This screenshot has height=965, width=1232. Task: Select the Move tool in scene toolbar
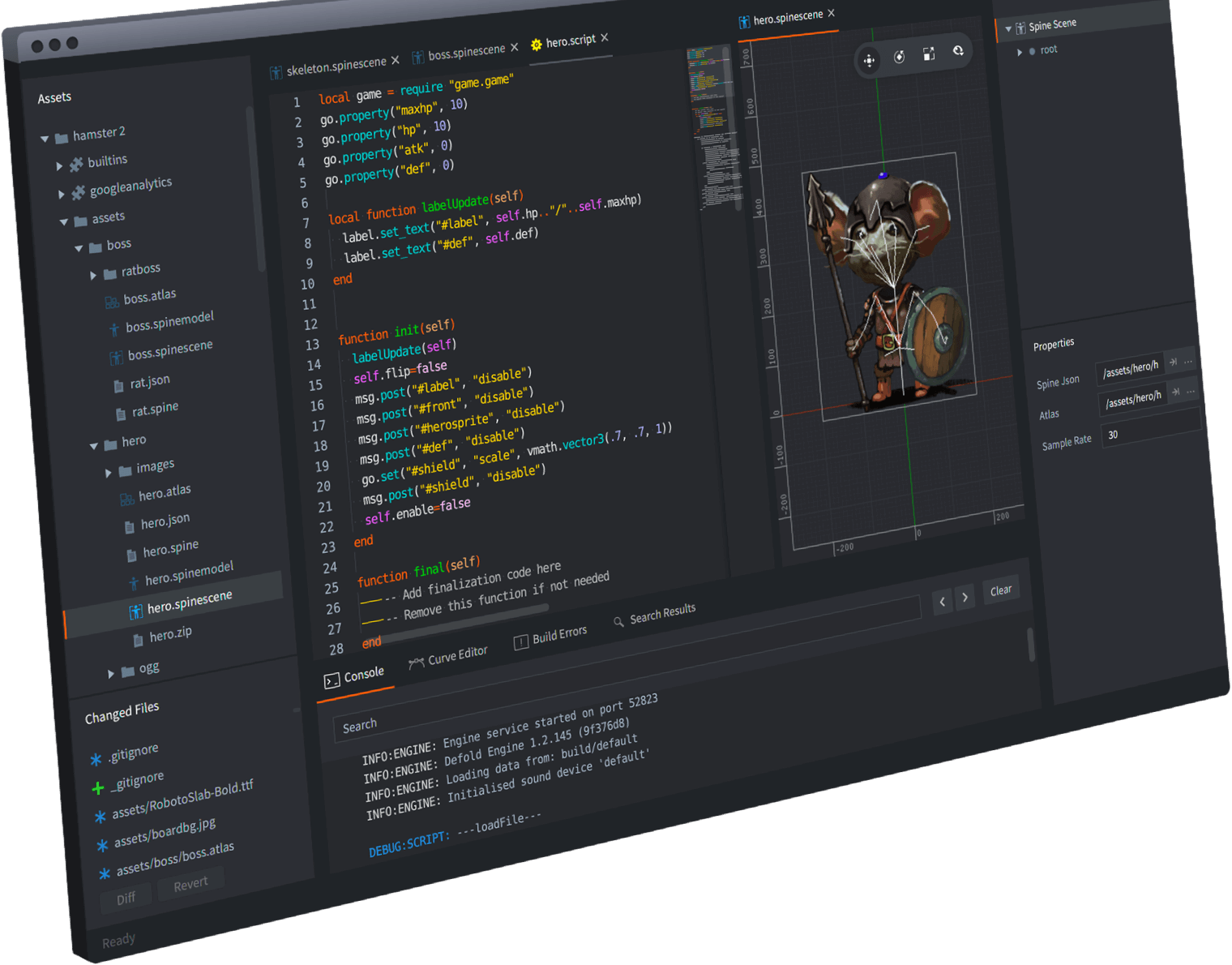(x=869, y=61)
